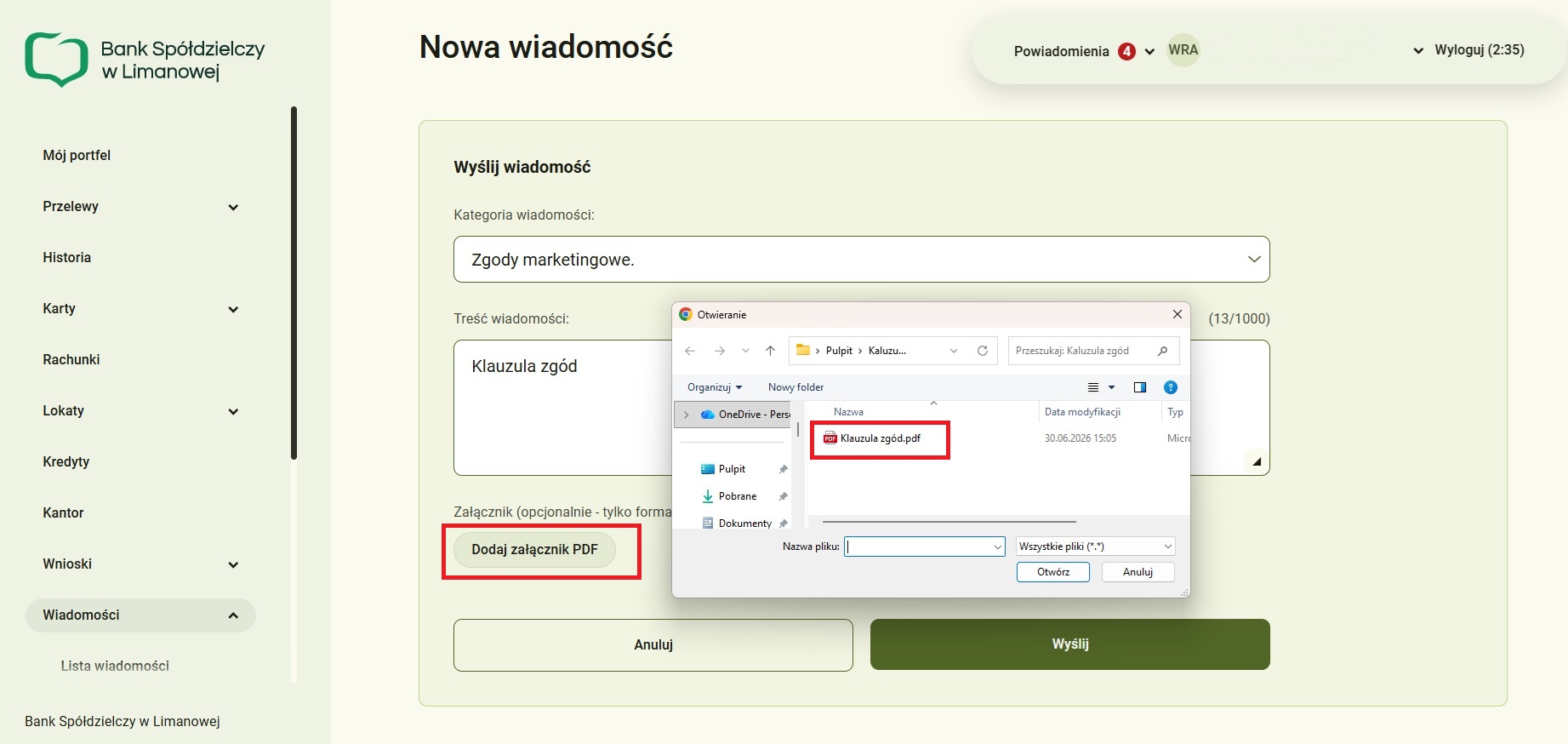Click the search magnifier in the file dialog
The width and height of the screenshot is (1568, 744).
1163,351
